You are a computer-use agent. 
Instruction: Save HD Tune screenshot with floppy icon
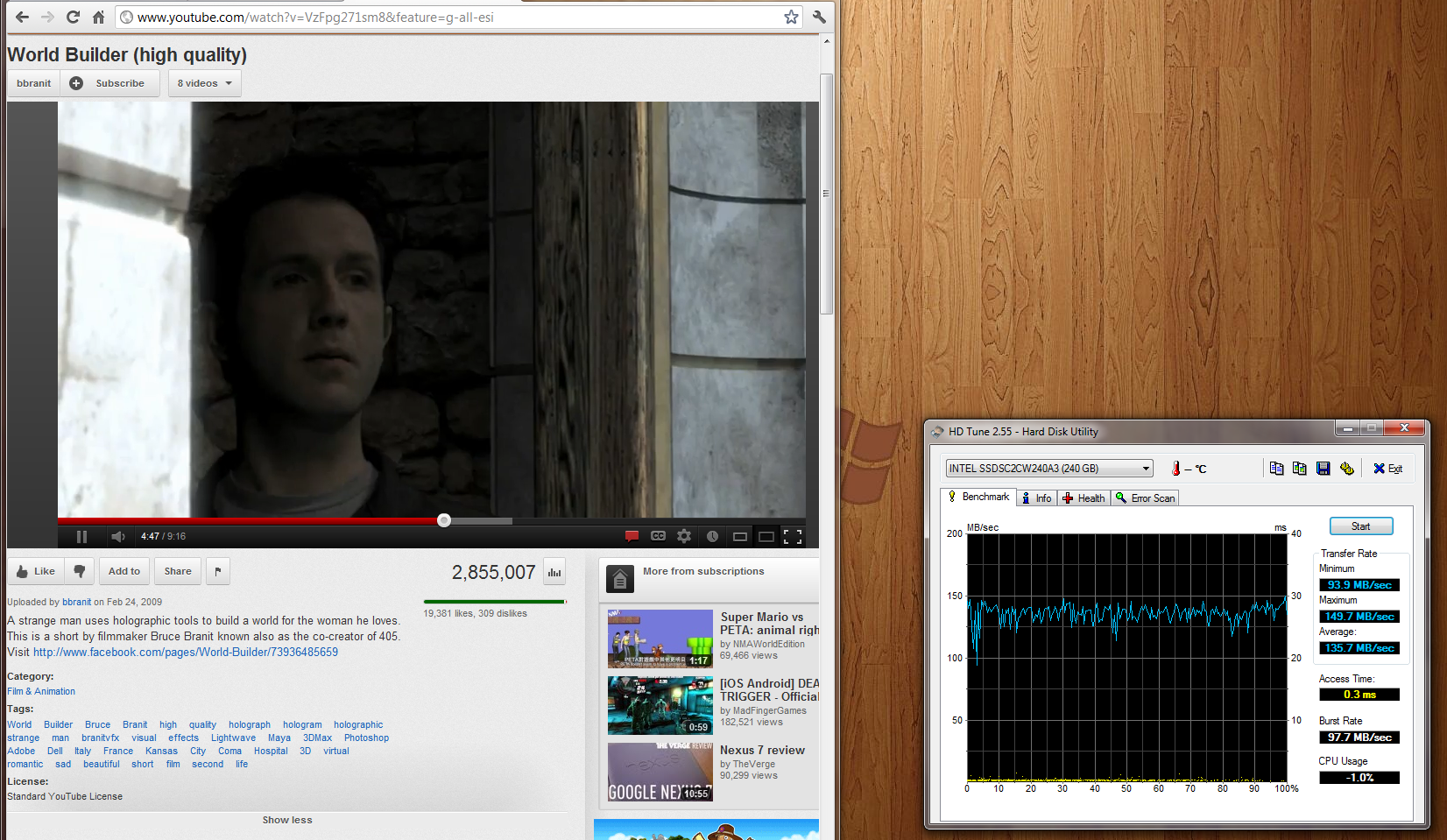pos(1323,469)
